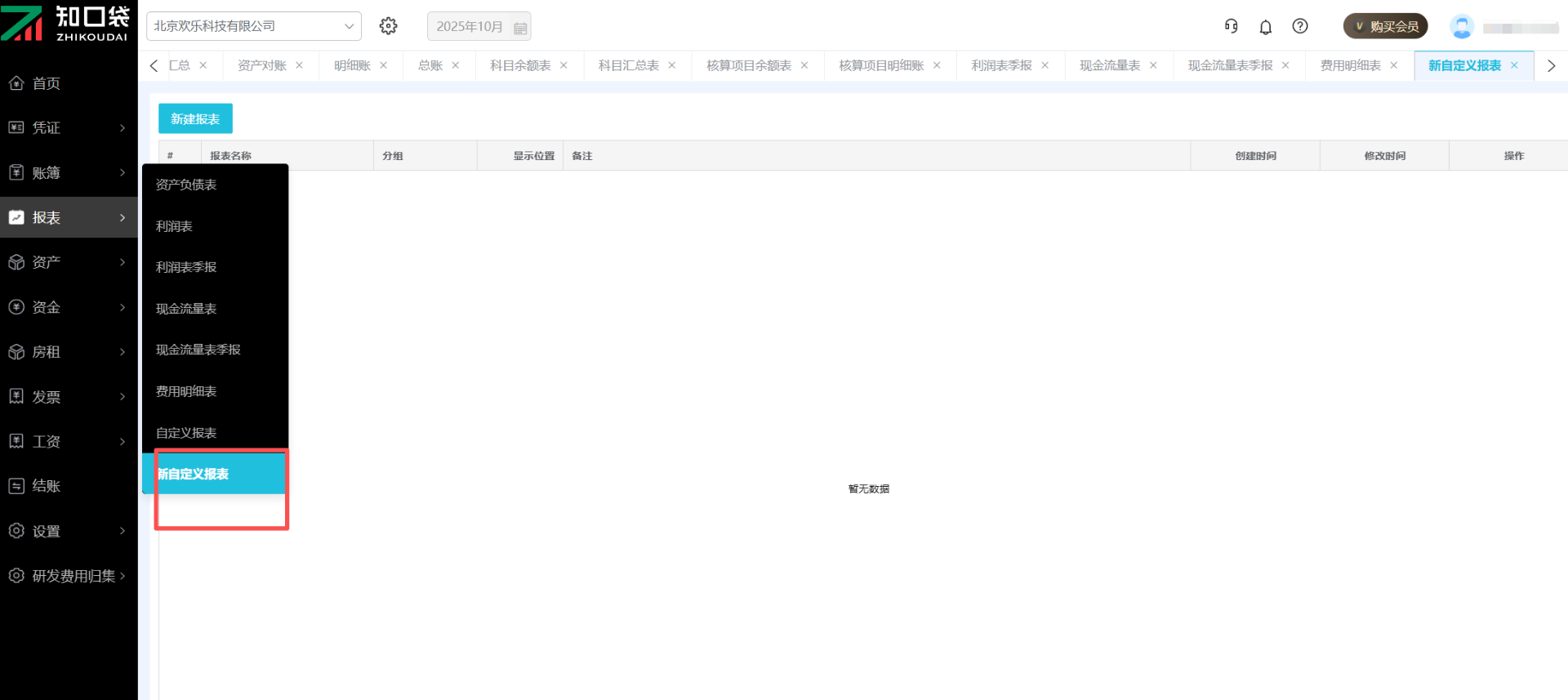Click the 新建报表 button
This screenshot has width=1568, height=700.
195,118
